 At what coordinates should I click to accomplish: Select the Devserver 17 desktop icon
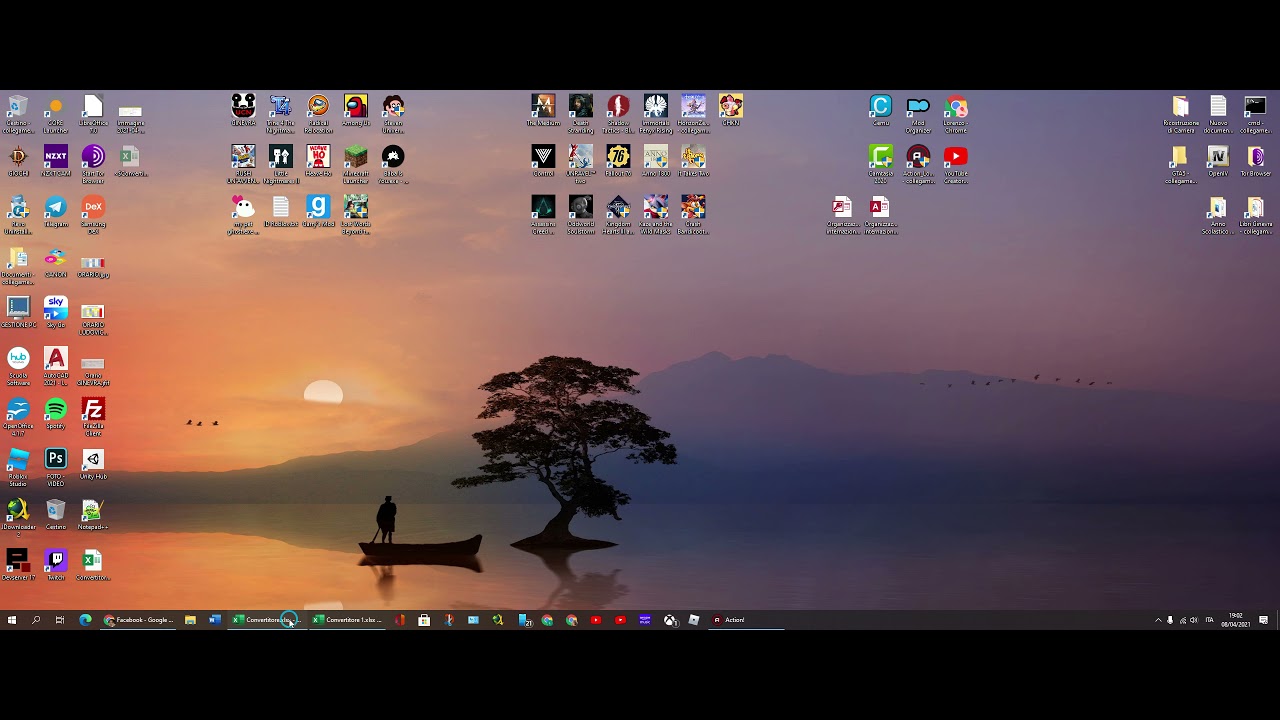coord(18,566)
